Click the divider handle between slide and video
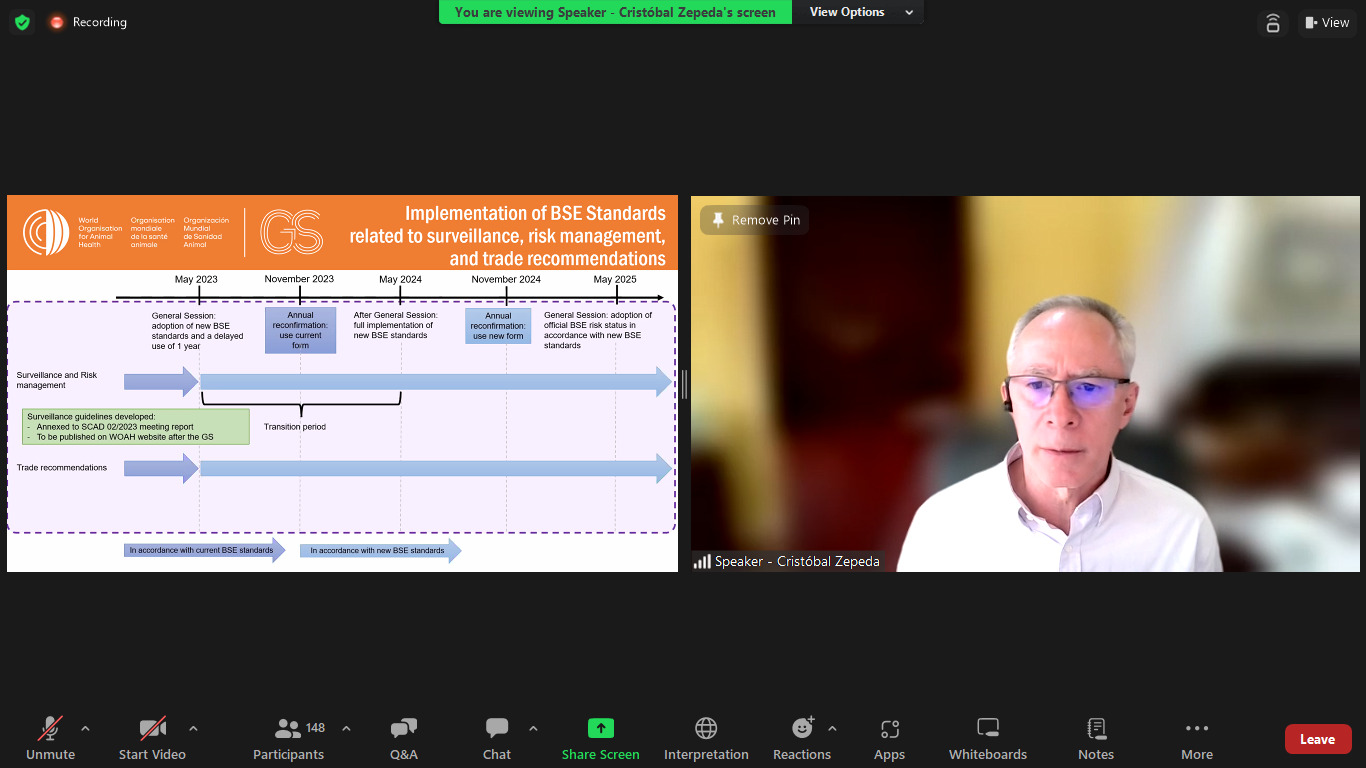The image size is (1366, 768). pyautogui.click(x=684, y=384)
